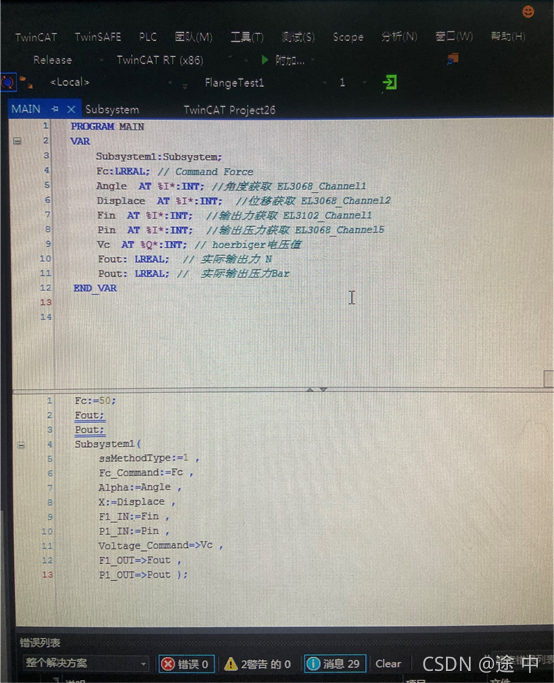This screenshot has width=554, height=683.
Task: Click the Fc:=50; code line
Action: (x=95, y=400)
